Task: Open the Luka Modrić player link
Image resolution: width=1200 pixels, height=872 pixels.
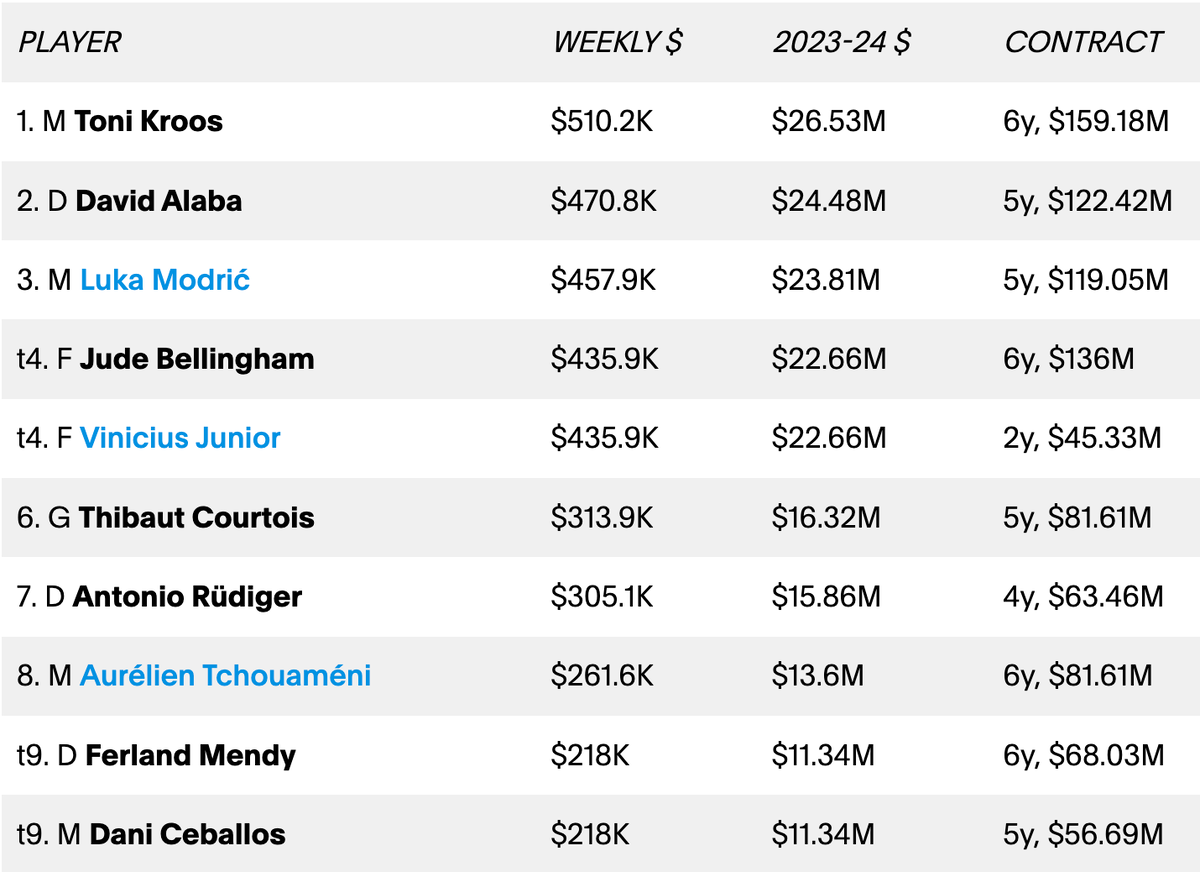Action: point(165,280)
